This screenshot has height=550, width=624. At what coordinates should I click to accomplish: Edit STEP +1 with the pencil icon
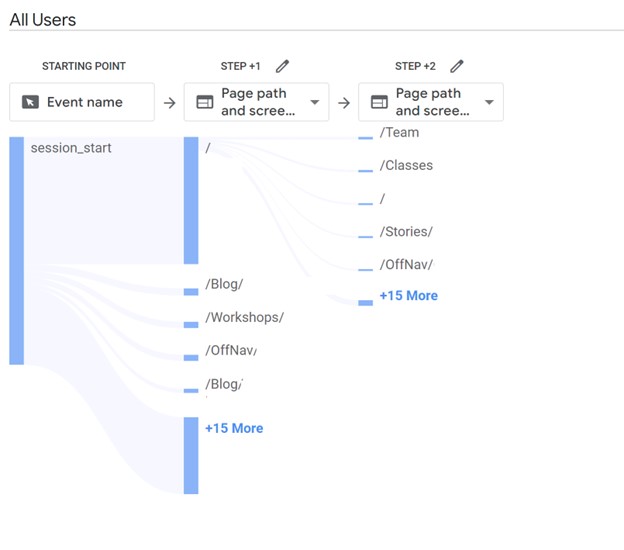[282, 66]
